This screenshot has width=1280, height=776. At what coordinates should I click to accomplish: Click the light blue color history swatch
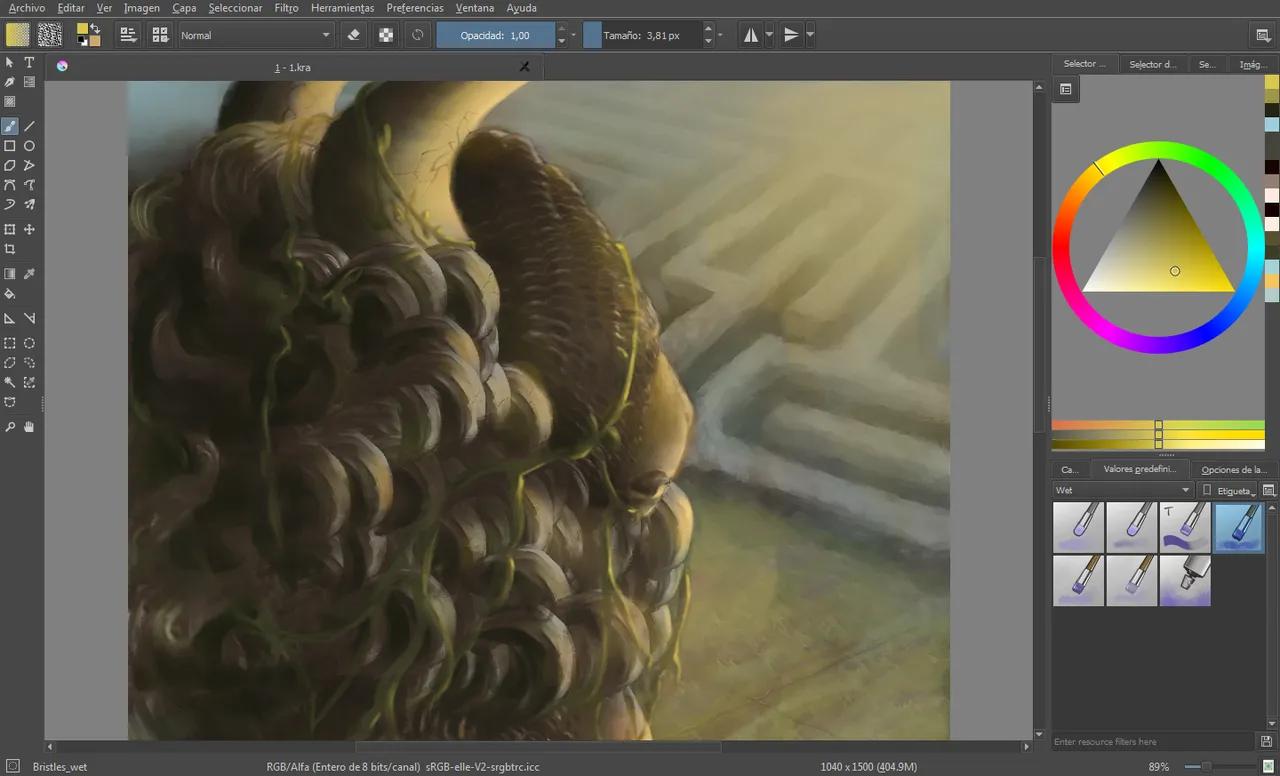(x=1271, y=125)
